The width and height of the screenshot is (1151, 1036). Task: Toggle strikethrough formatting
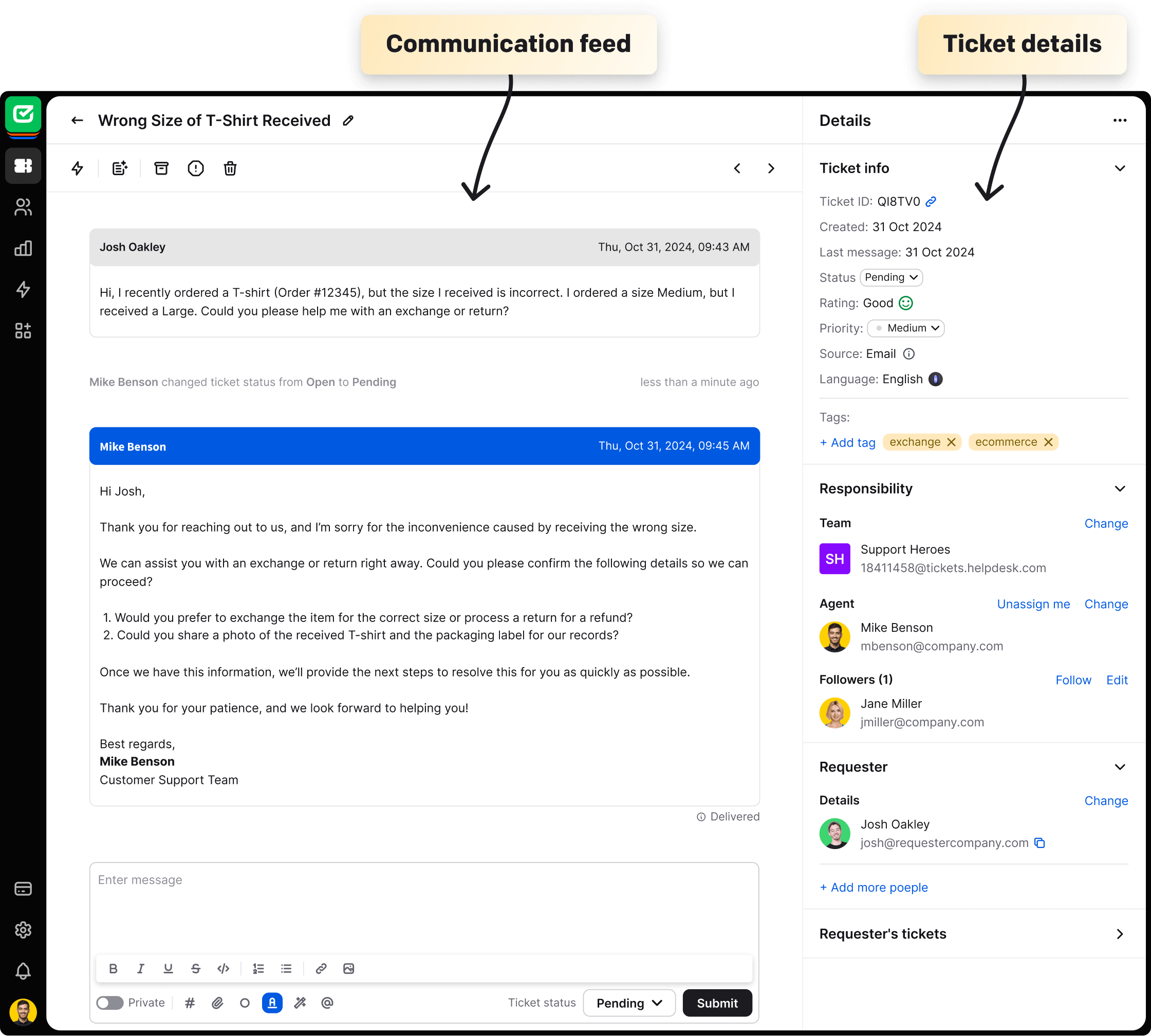(195, 968)
